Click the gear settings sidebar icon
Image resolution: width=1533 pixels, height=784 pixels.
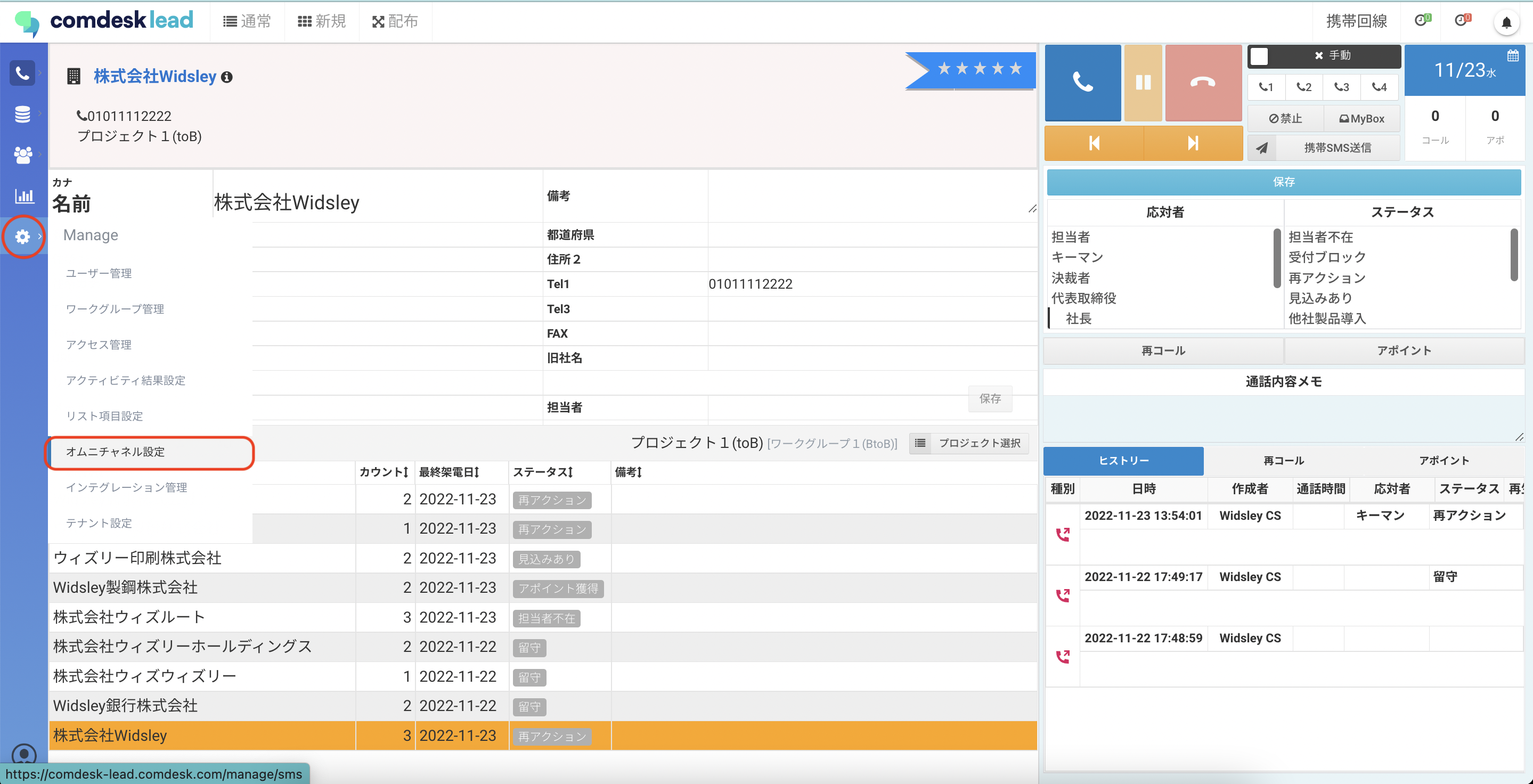(x=22, y=237)
